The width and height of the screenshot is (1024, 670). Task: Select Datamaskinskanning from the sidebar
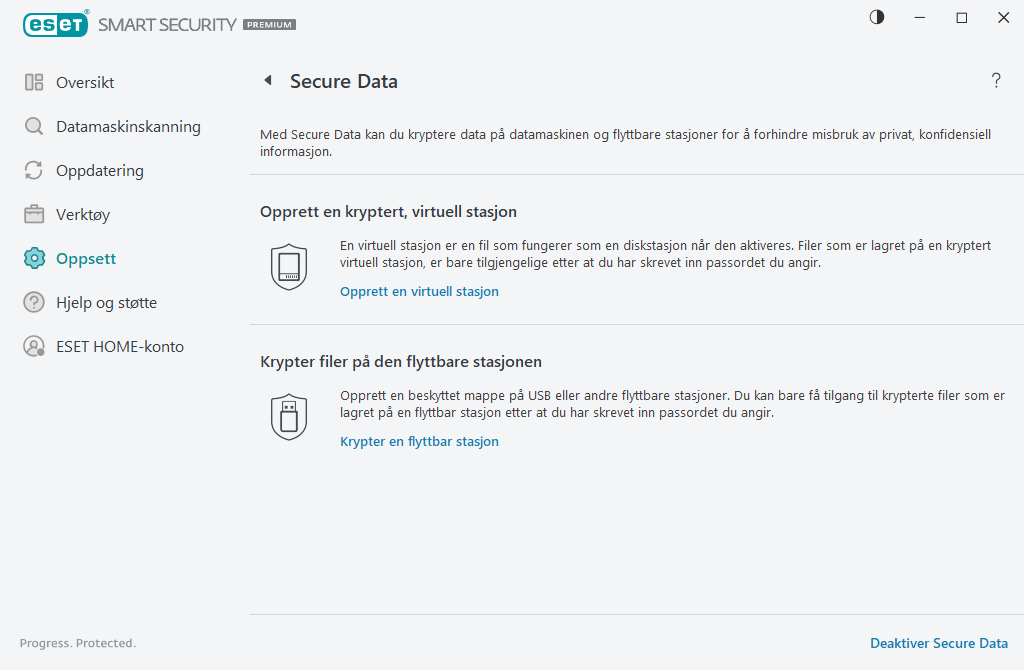pos(129,126)
